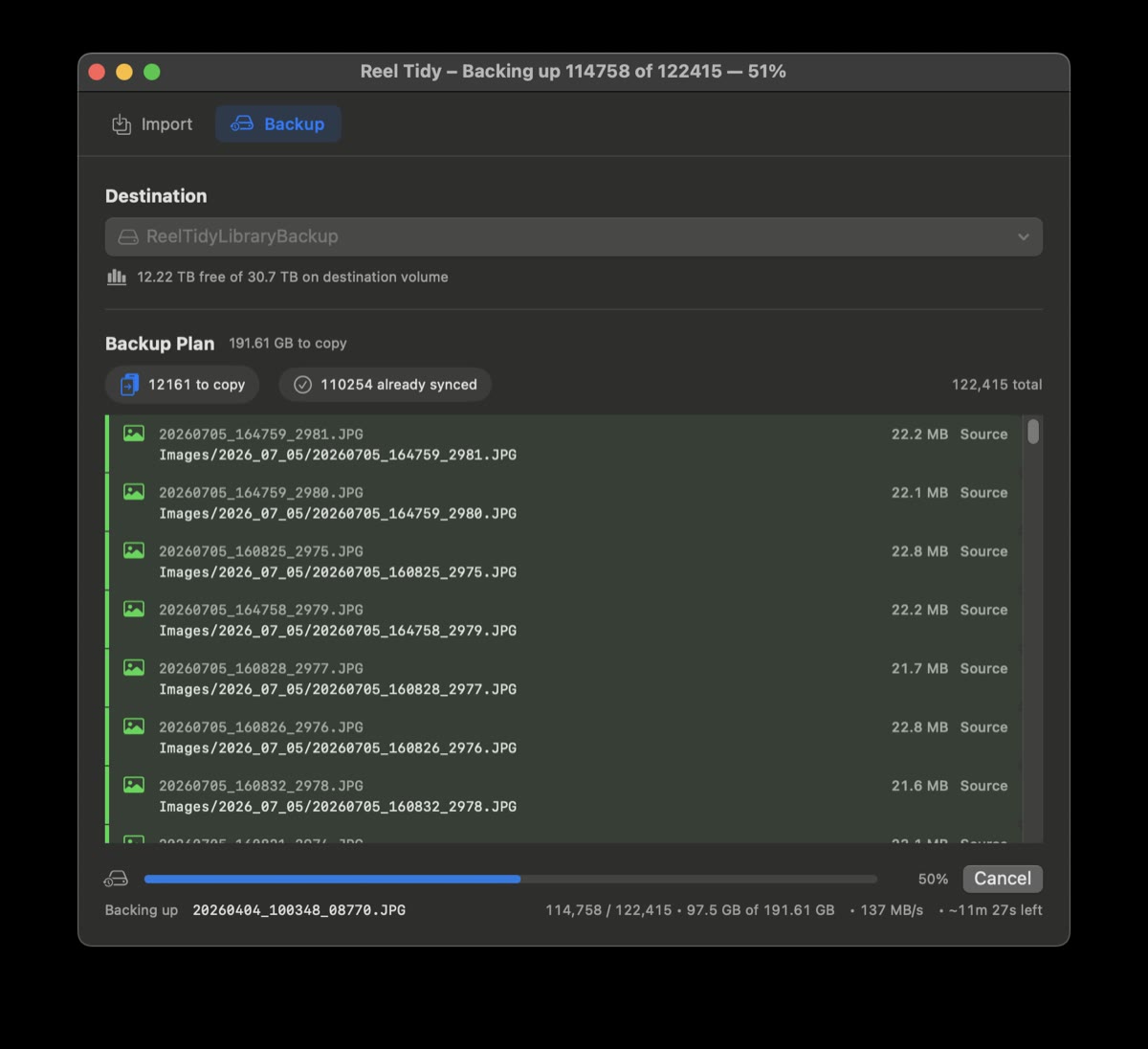
Task: Click the ~11m 27s left estimate
Action: pos(996,910)
